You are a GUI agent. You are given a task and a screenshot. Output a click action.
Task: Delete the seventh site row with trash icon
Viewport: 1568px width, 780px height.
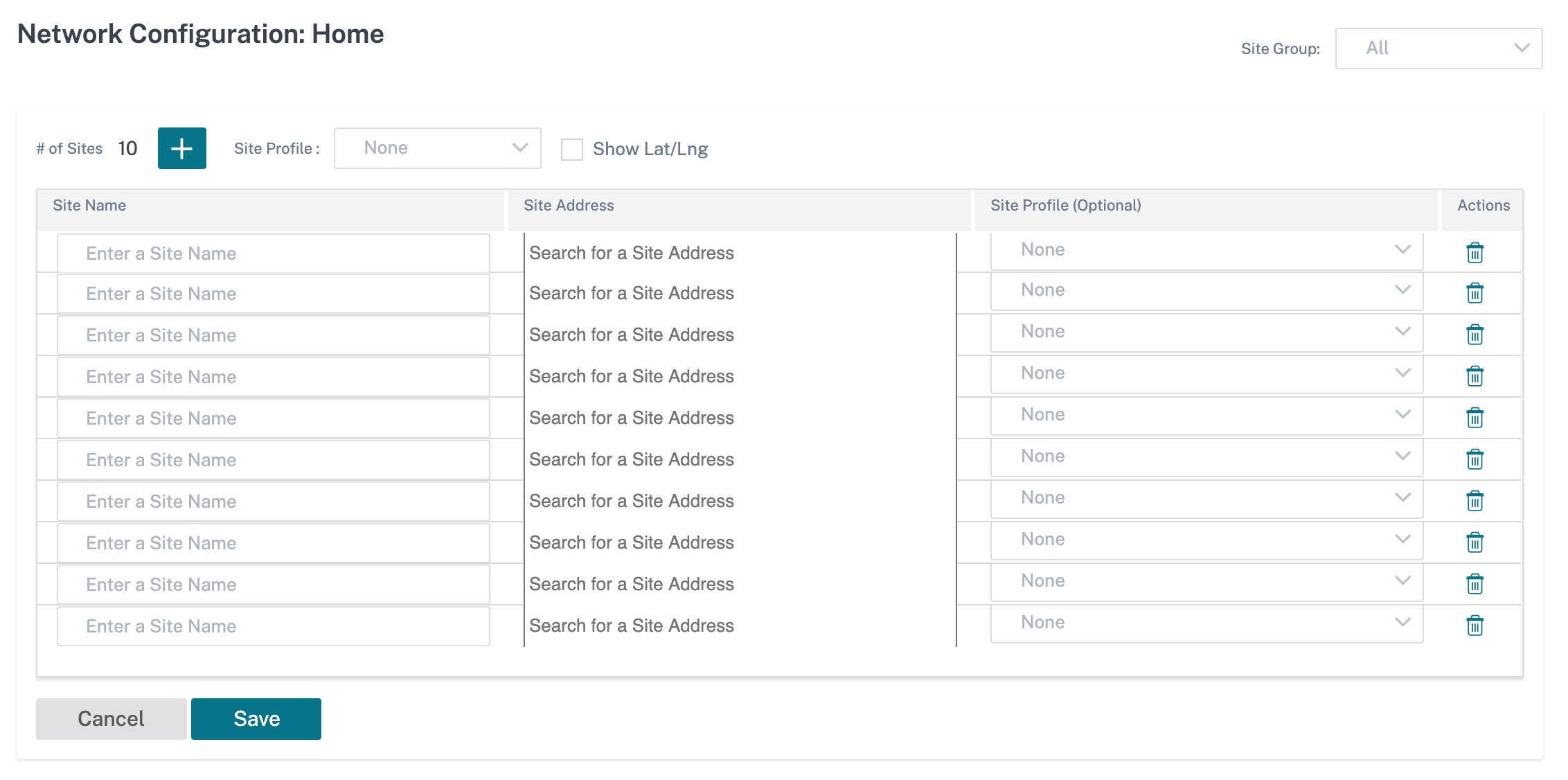coord(1475,501)
